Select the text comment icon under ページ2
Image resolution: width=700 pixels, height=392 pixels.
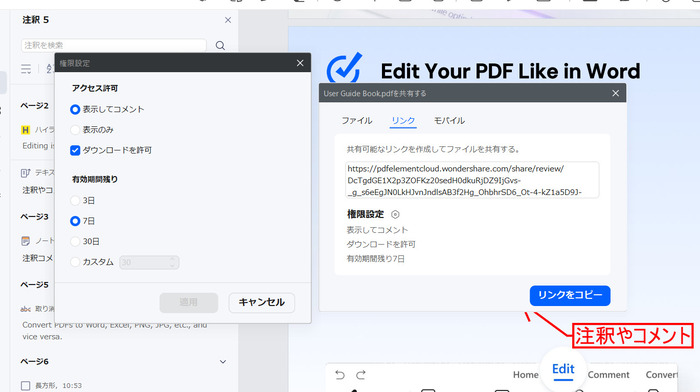(25, 173)
